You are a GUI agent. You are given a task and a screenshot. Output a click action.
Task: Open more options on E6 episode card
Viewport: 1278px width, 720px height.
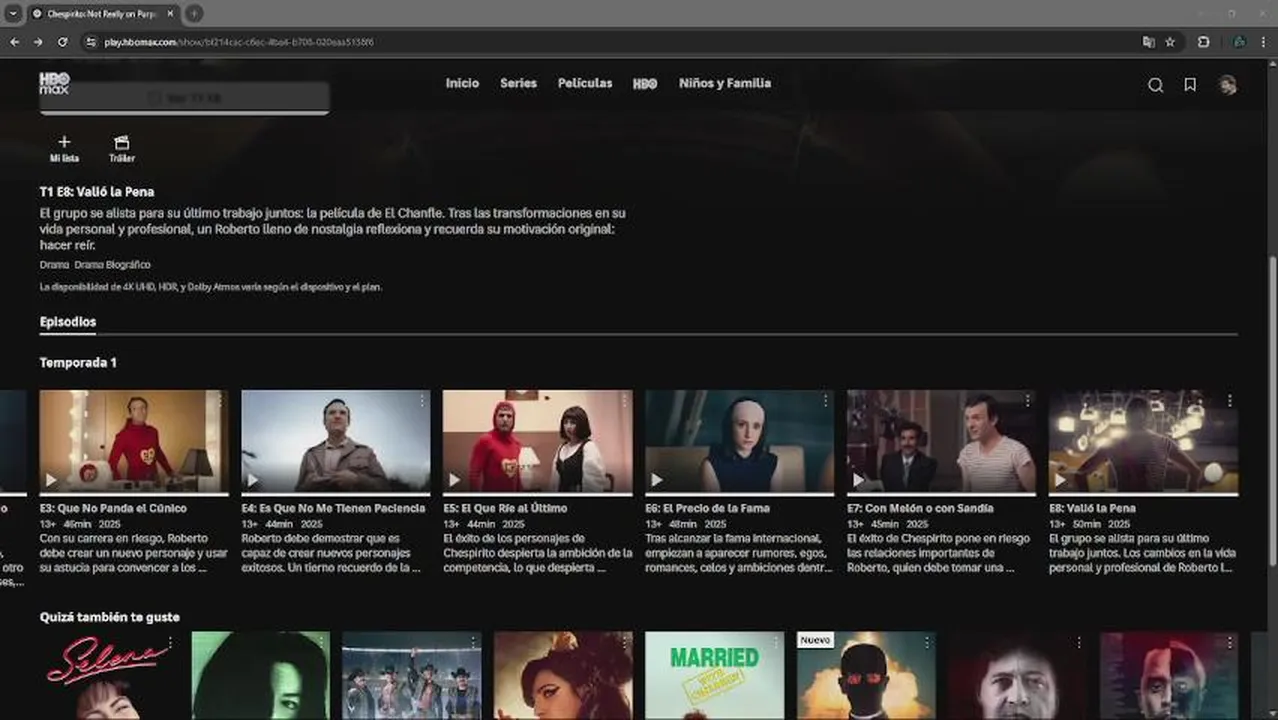pyautogui.click(x=826, y=401)
